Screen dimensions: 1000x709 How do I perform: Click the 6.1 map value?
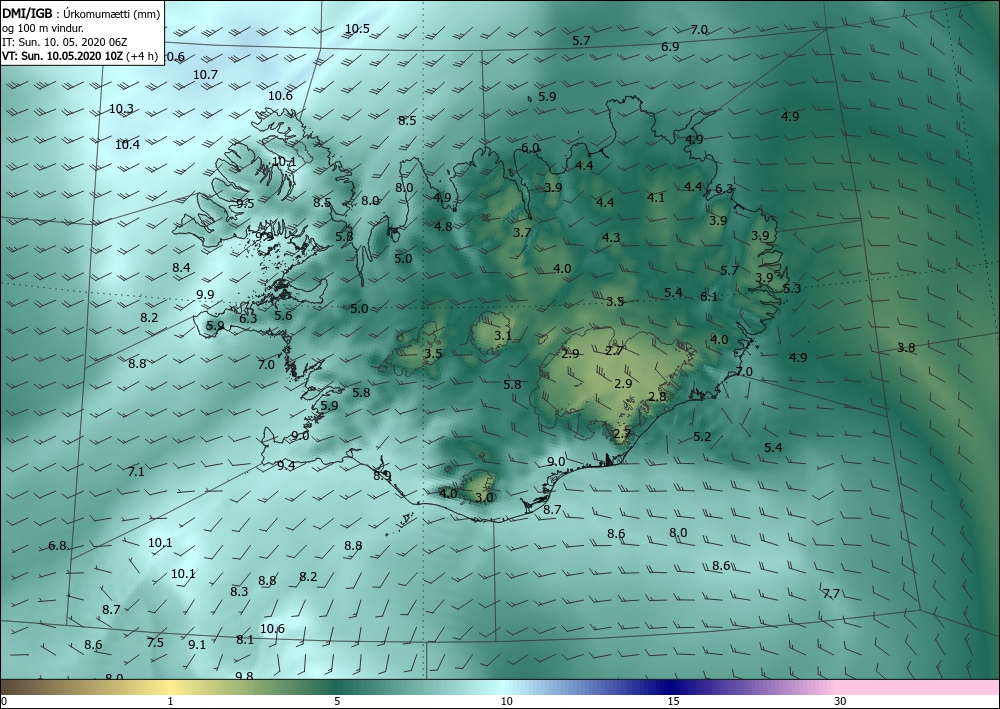[709, 296]
